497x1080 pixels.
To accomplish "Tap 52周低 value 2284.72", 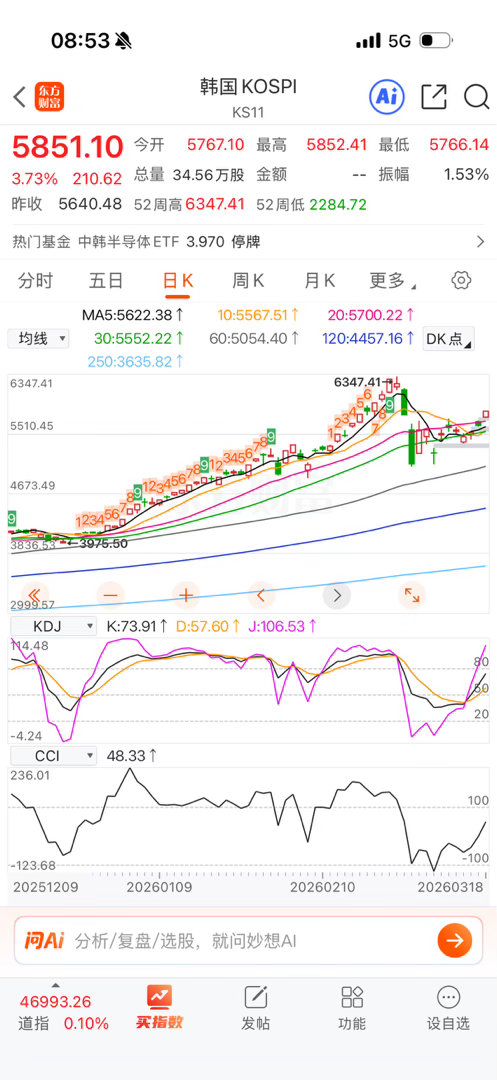I will (338, 205).
